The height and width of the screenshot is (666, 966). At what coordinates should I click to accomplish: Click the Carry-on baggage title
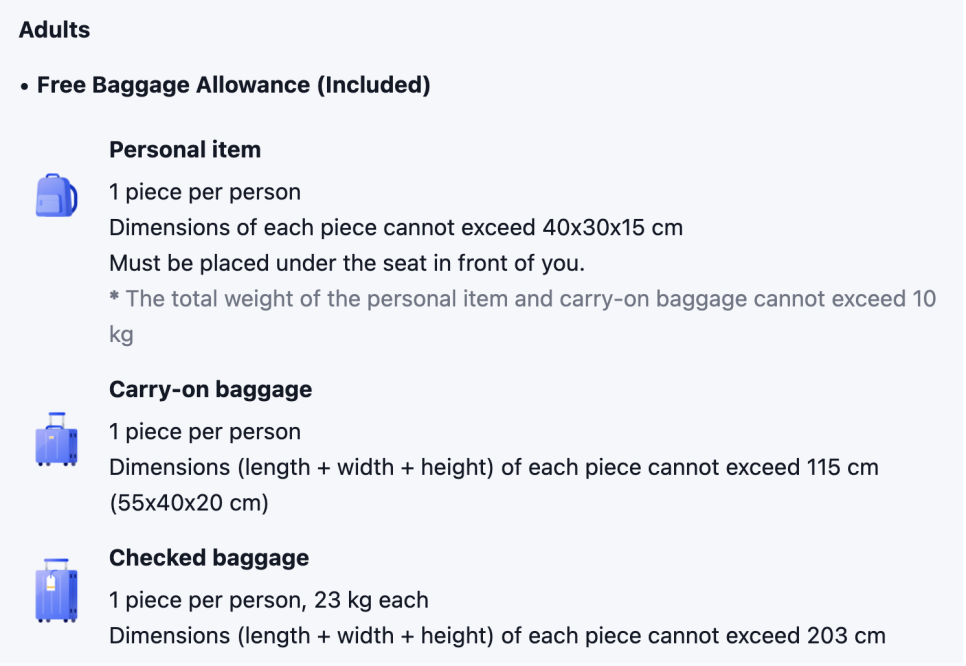coord(211,389)
